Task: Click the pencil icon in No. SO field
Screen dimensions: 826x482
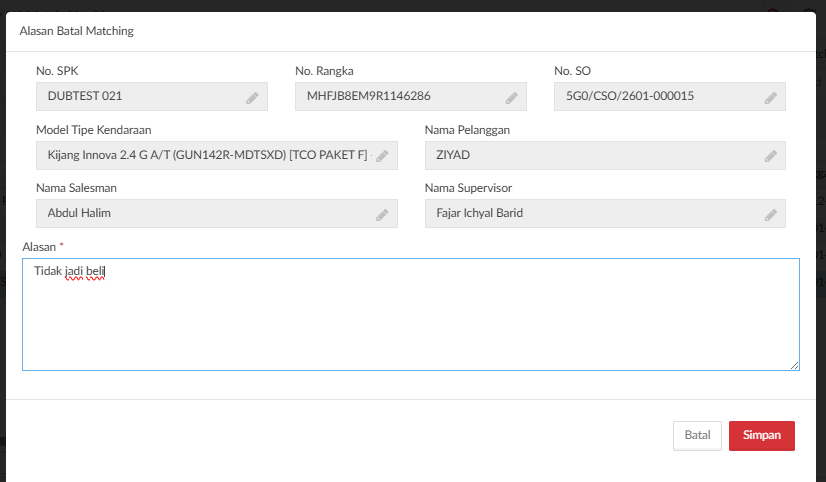Action: (x=771, y=98)
